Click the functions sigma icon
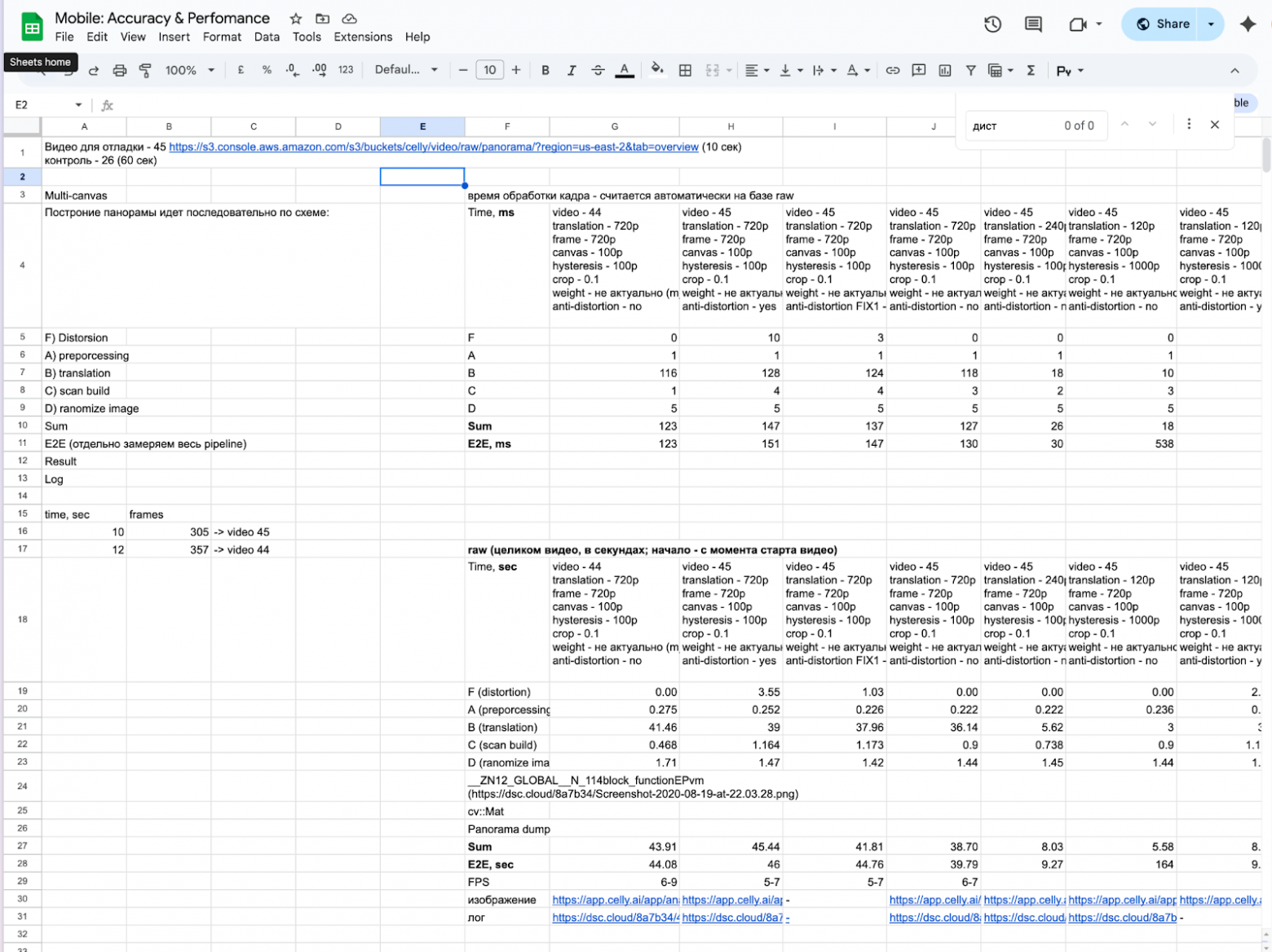1272x952 pixels. [x=1031, y=71]
